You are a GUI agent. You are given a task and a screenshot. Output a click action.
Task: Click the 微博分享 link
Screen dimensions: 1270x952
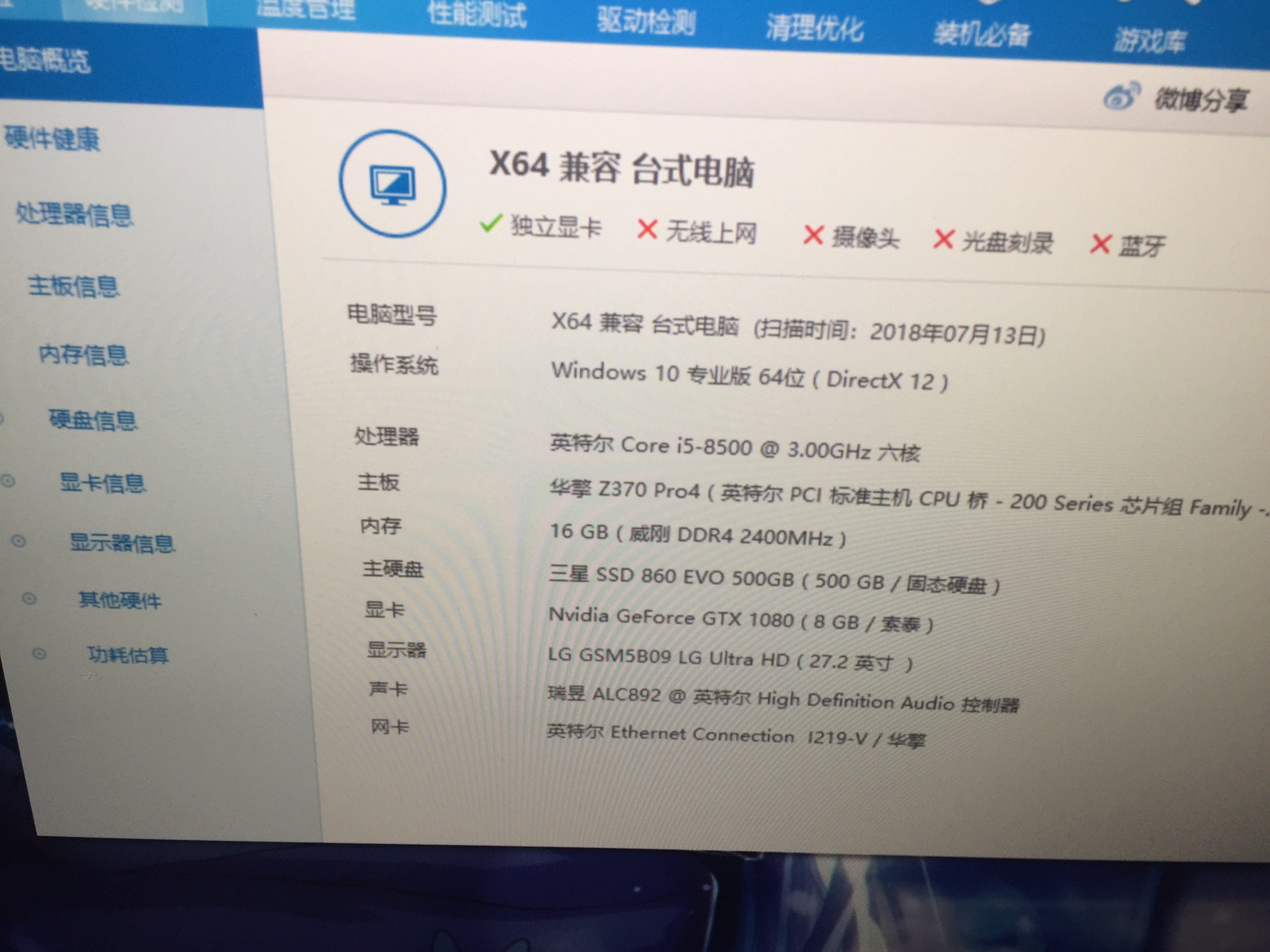[1201, 100]
